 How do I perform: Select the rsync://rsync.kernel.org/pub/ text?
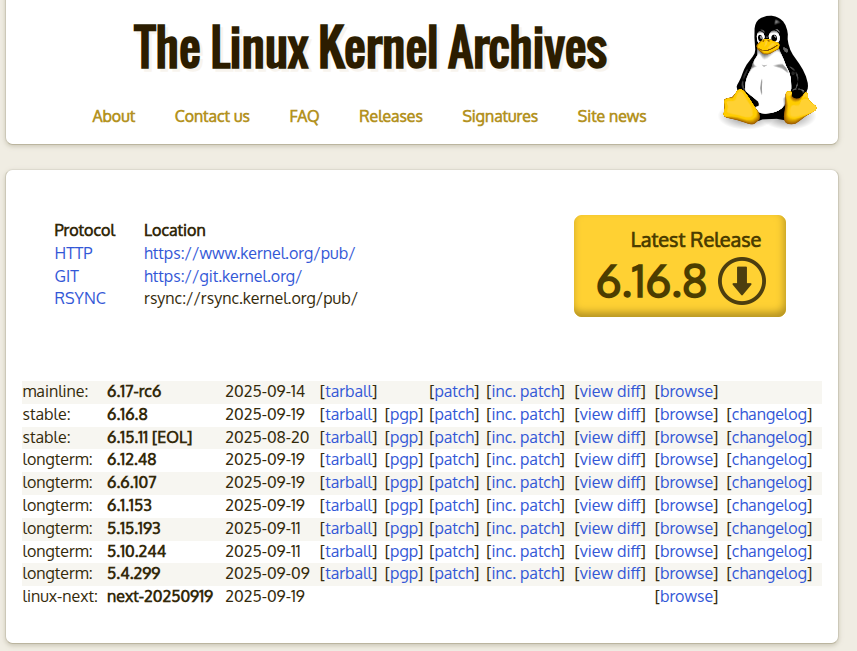[x=250, y=298]
